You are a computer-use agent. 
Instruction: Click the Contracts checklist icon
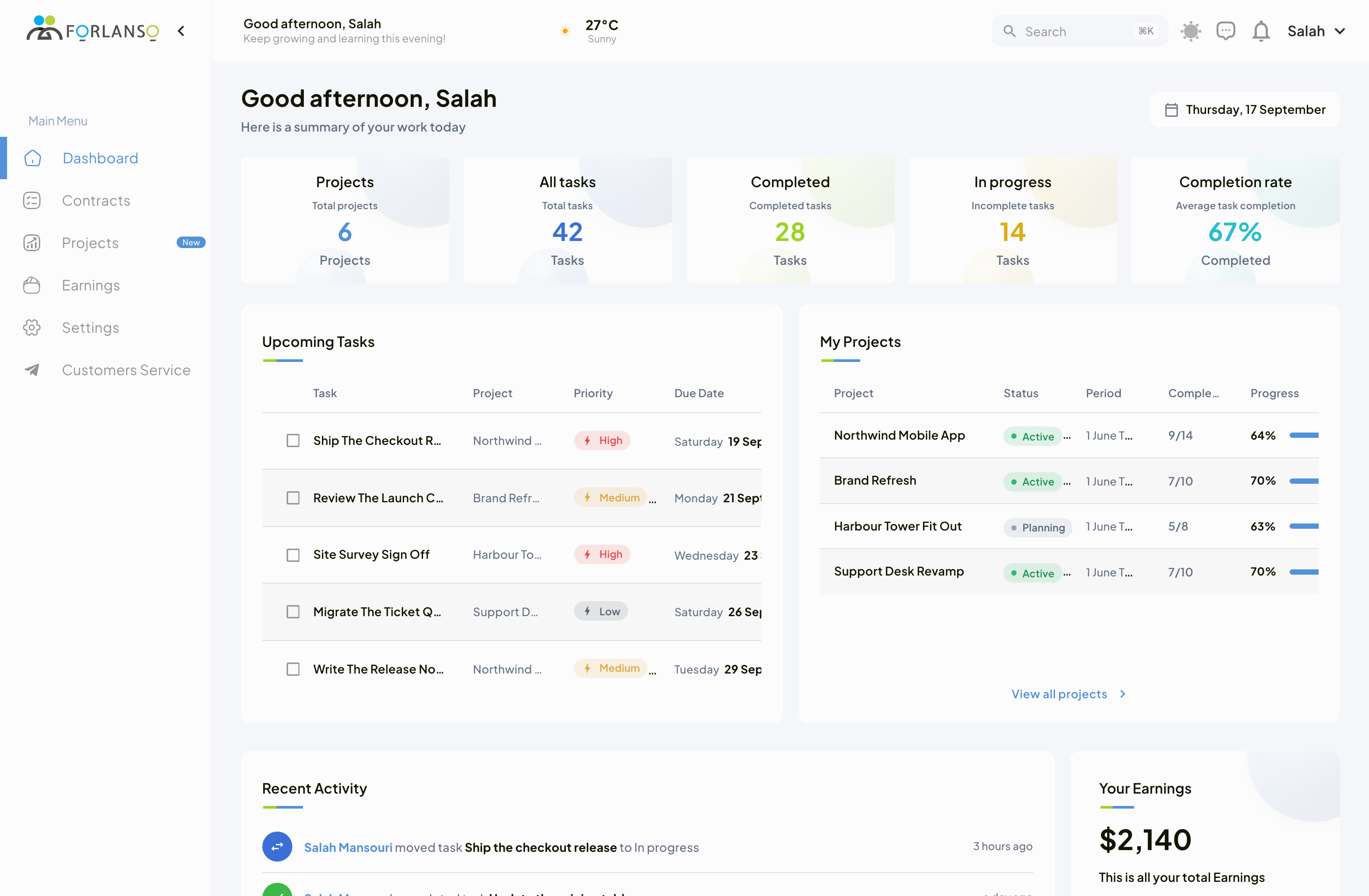point(32,200)
